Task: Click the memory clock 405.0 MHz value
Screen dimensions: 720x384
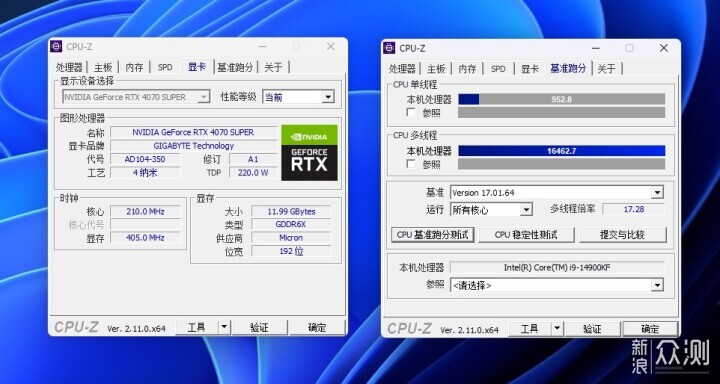Action: 145,238
